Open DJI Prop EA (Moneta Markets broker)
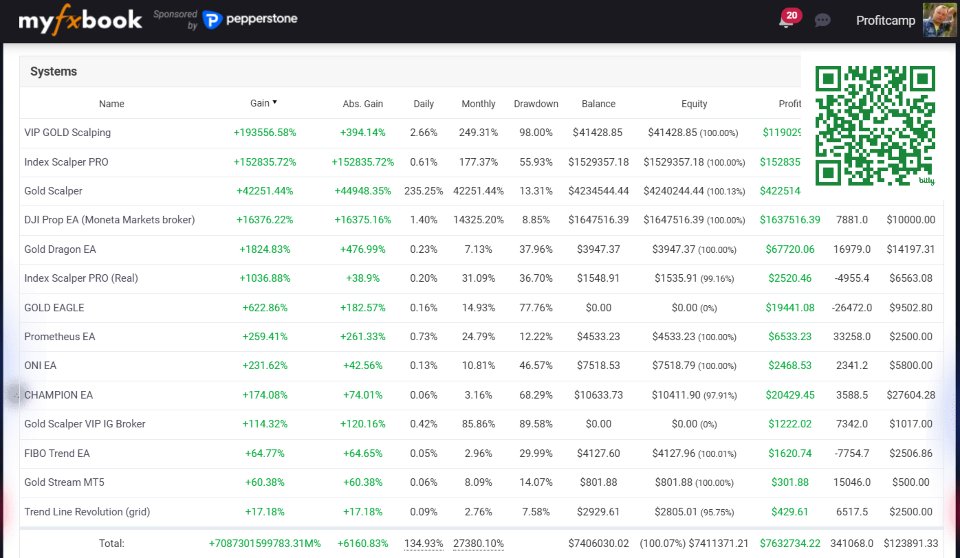 pos(110,220)
